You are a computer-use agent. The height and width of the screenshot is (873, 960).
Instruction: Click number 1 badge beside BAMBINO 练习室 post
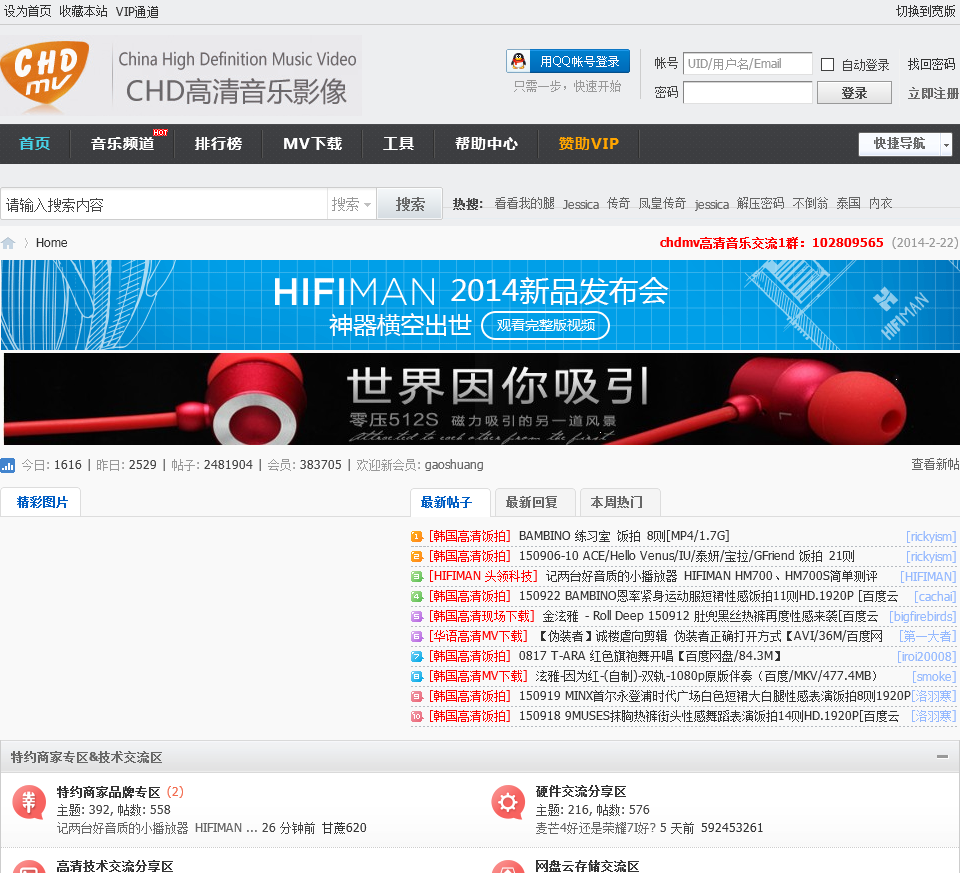pyautogui.click(x=417, y=537)
